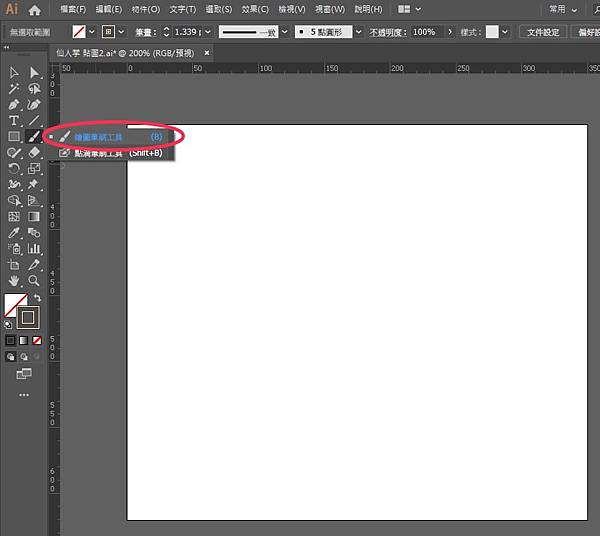Select the Rectangle tool
Image resolution: width=600 pixels, height=536 pixels.
point(14,137)
